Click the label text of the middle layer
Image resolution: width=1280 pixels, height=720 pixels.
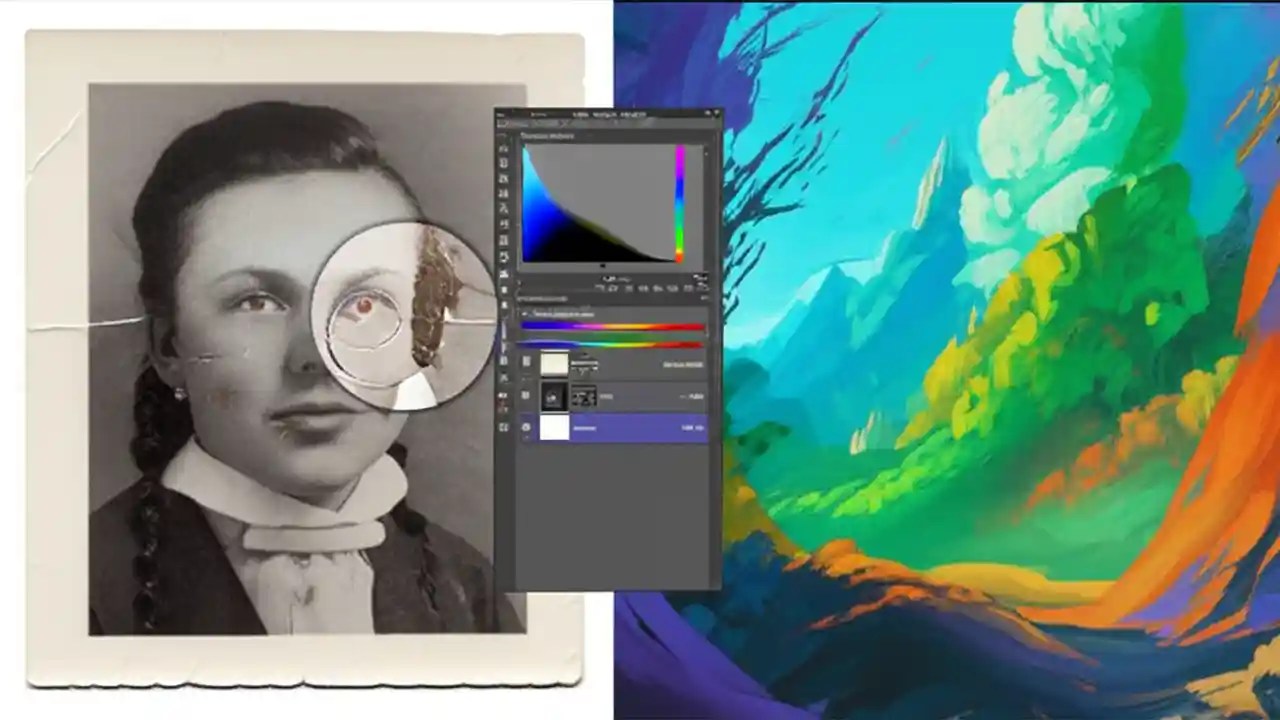[605, 396]
